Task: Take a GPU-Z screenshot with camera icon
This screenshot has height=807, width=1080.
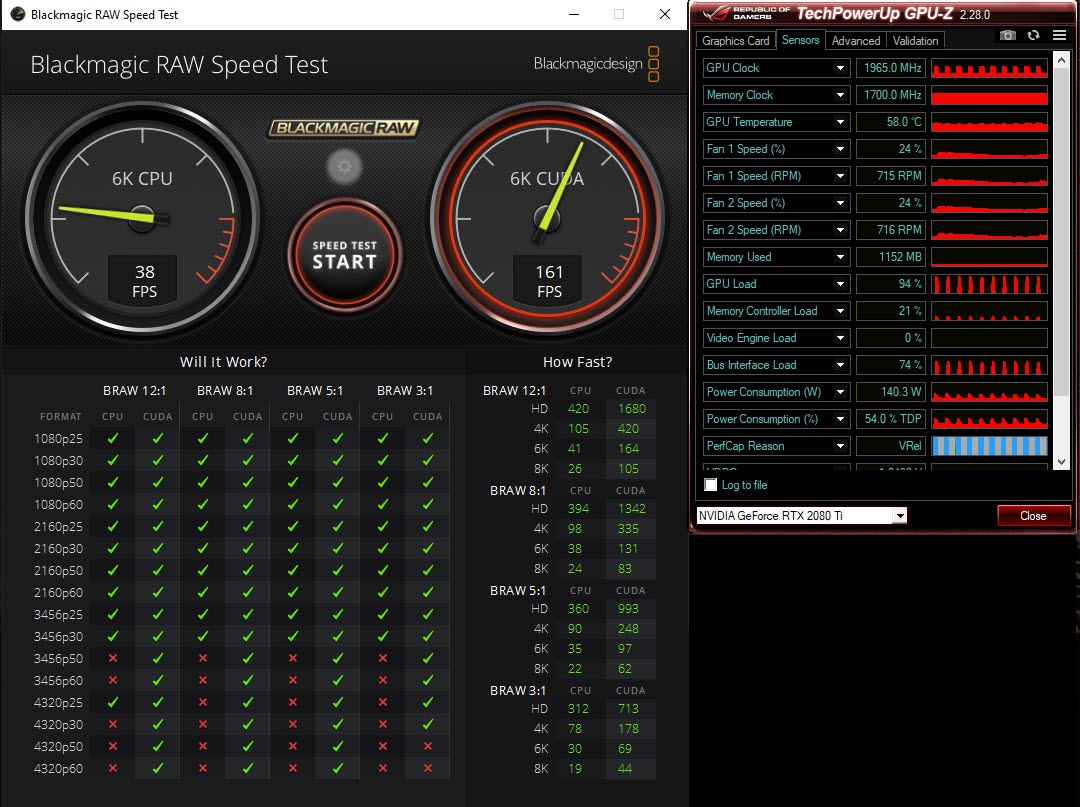Action: pos(1007,35)
